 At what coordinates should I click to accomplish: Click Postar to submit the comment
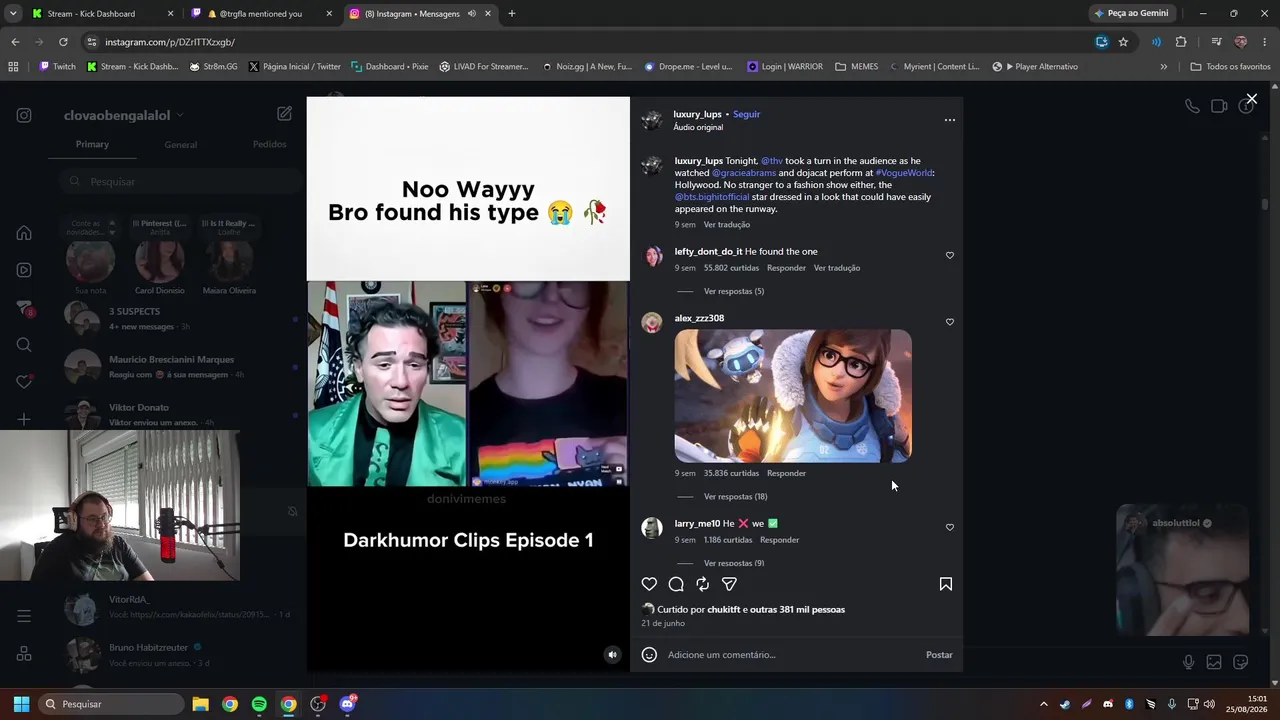point(939,655)
